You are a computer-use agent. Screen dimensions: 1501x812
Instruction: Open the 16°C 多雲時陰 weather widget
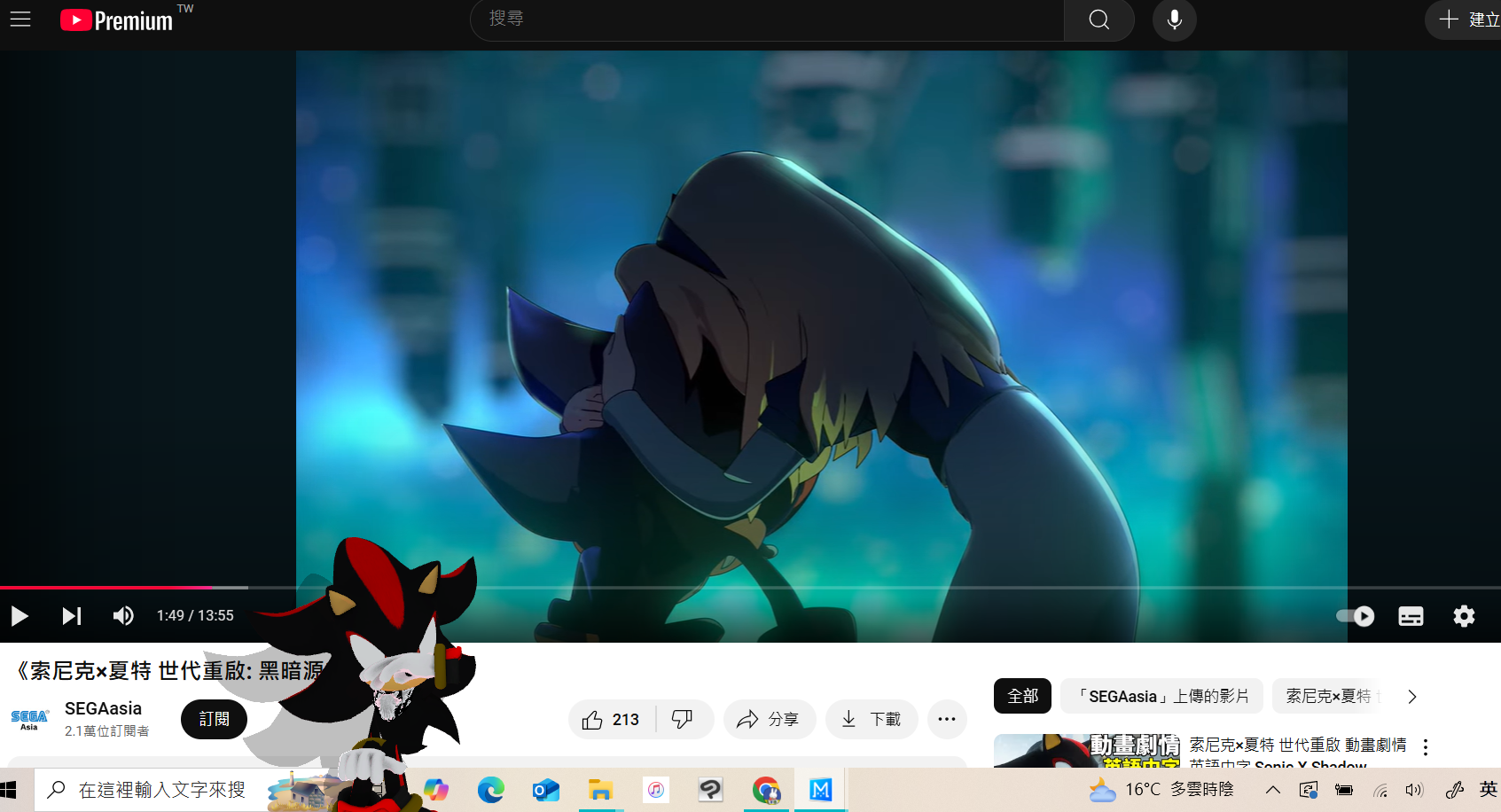tap(1161, 789)
